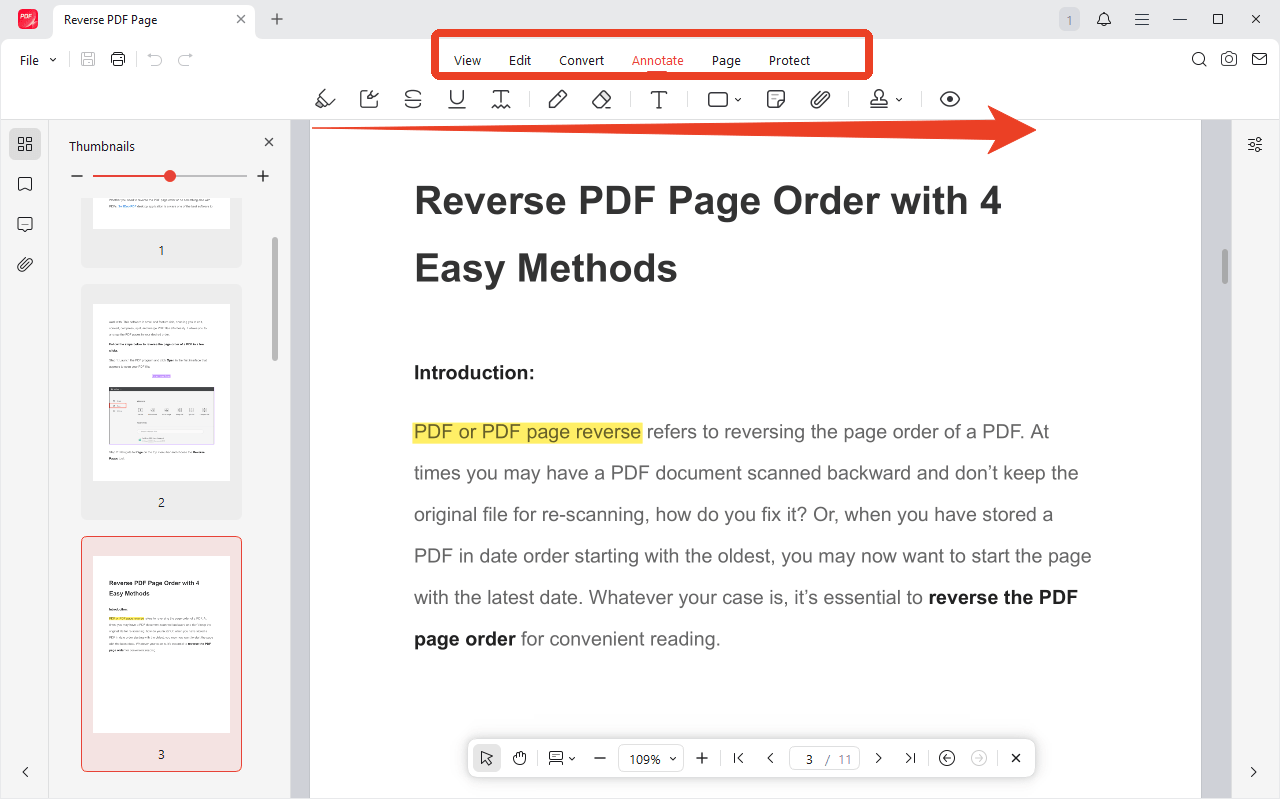
Task: Pick the Pencil drawing tool
Action: (x=558, y=99)
